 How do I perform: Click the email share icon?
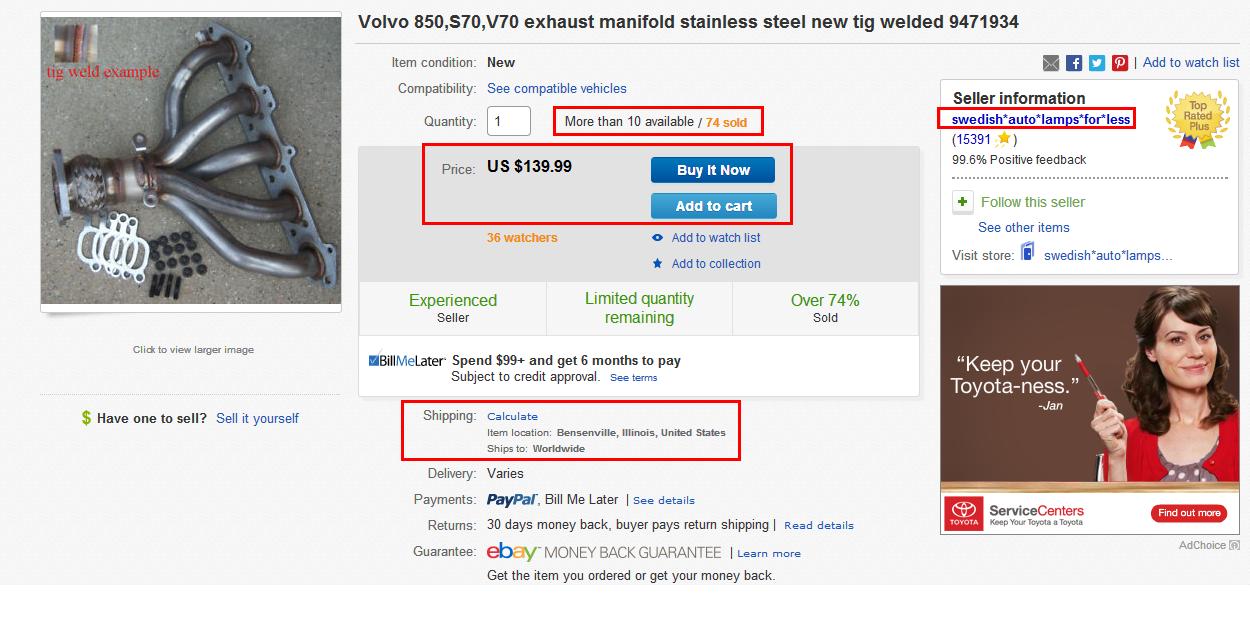1051,63
